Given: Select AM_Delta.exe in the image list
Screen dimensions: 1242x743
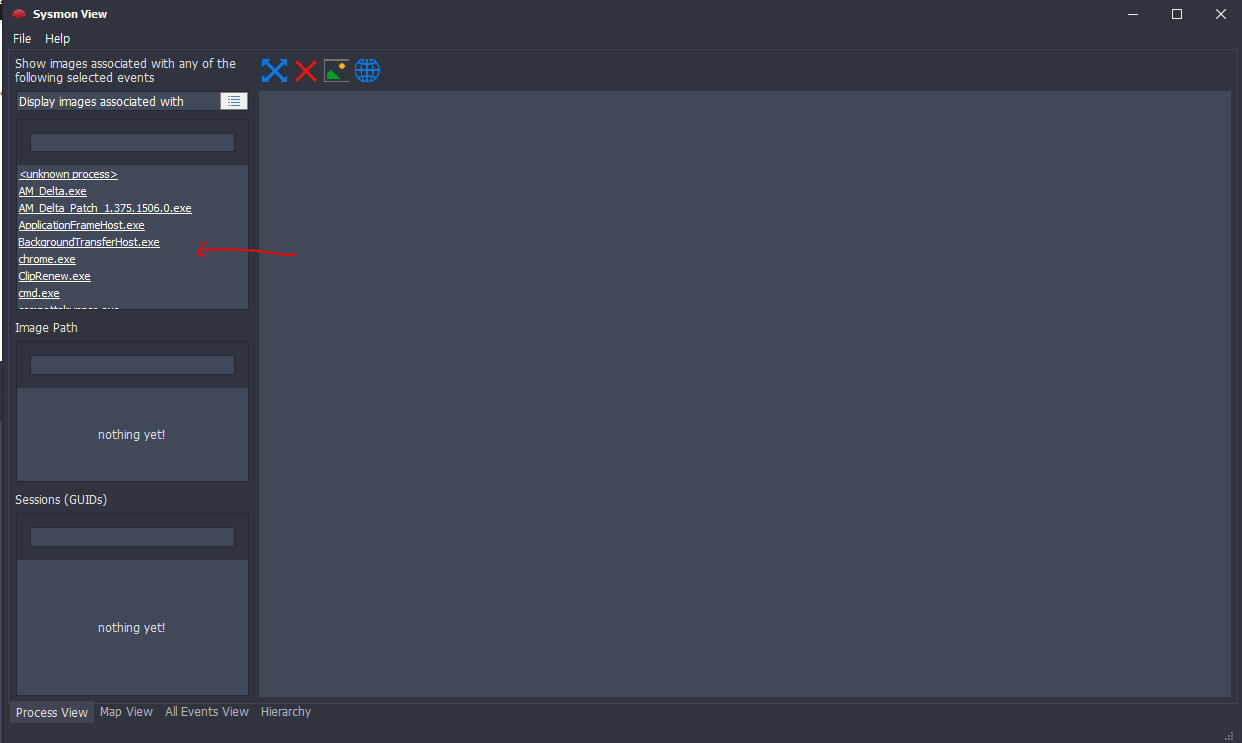Looking at the screenshot, I should pos(53,191).
